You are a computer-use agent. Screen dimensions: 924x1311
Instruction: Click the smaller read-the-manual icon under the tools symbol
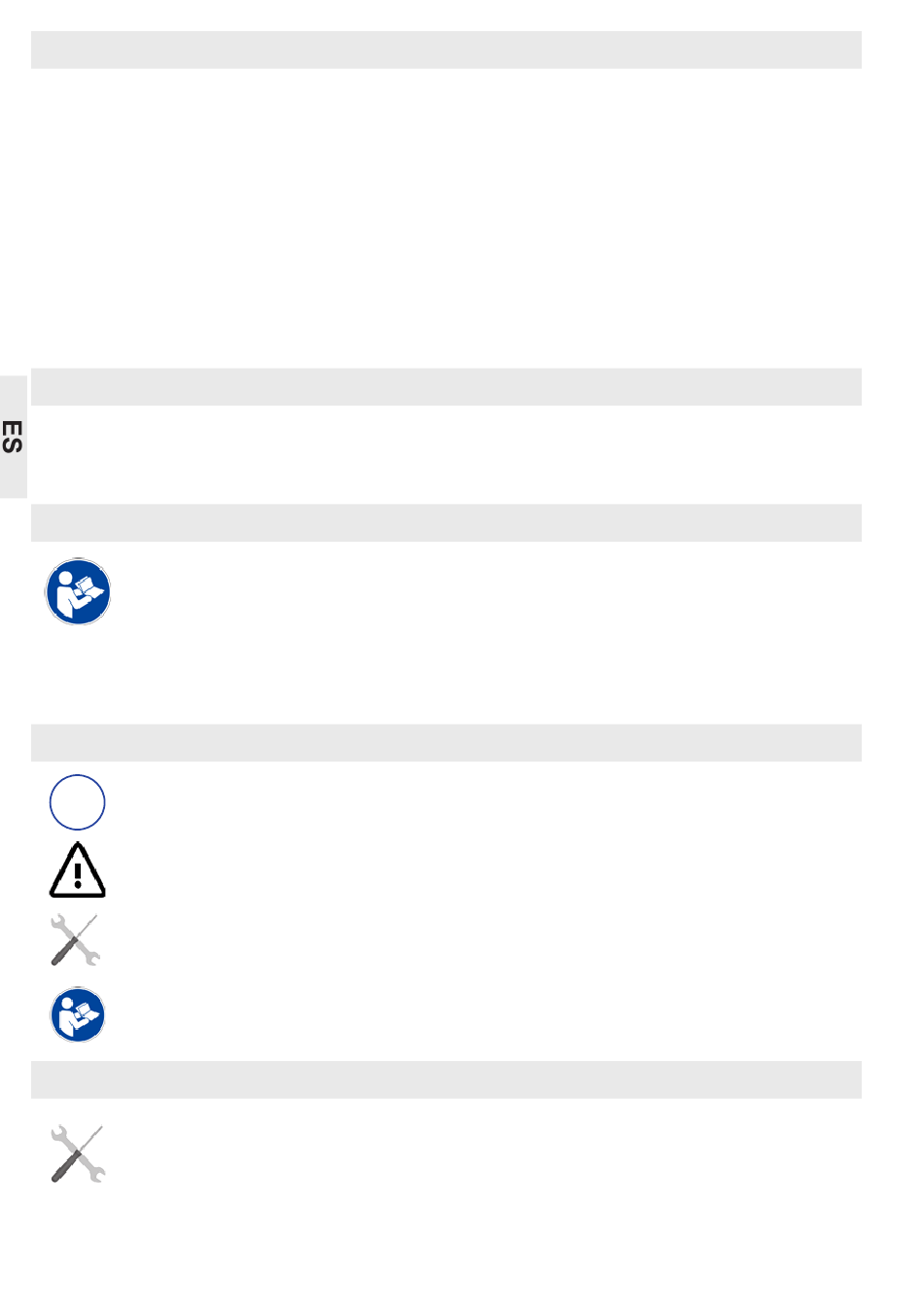[78, 1014]
